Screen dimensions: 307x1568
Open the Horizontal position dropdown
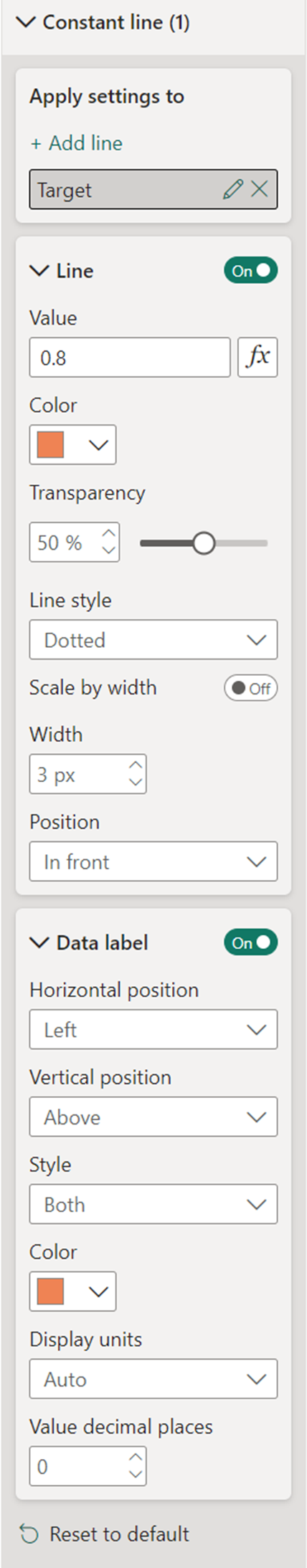153,1030
